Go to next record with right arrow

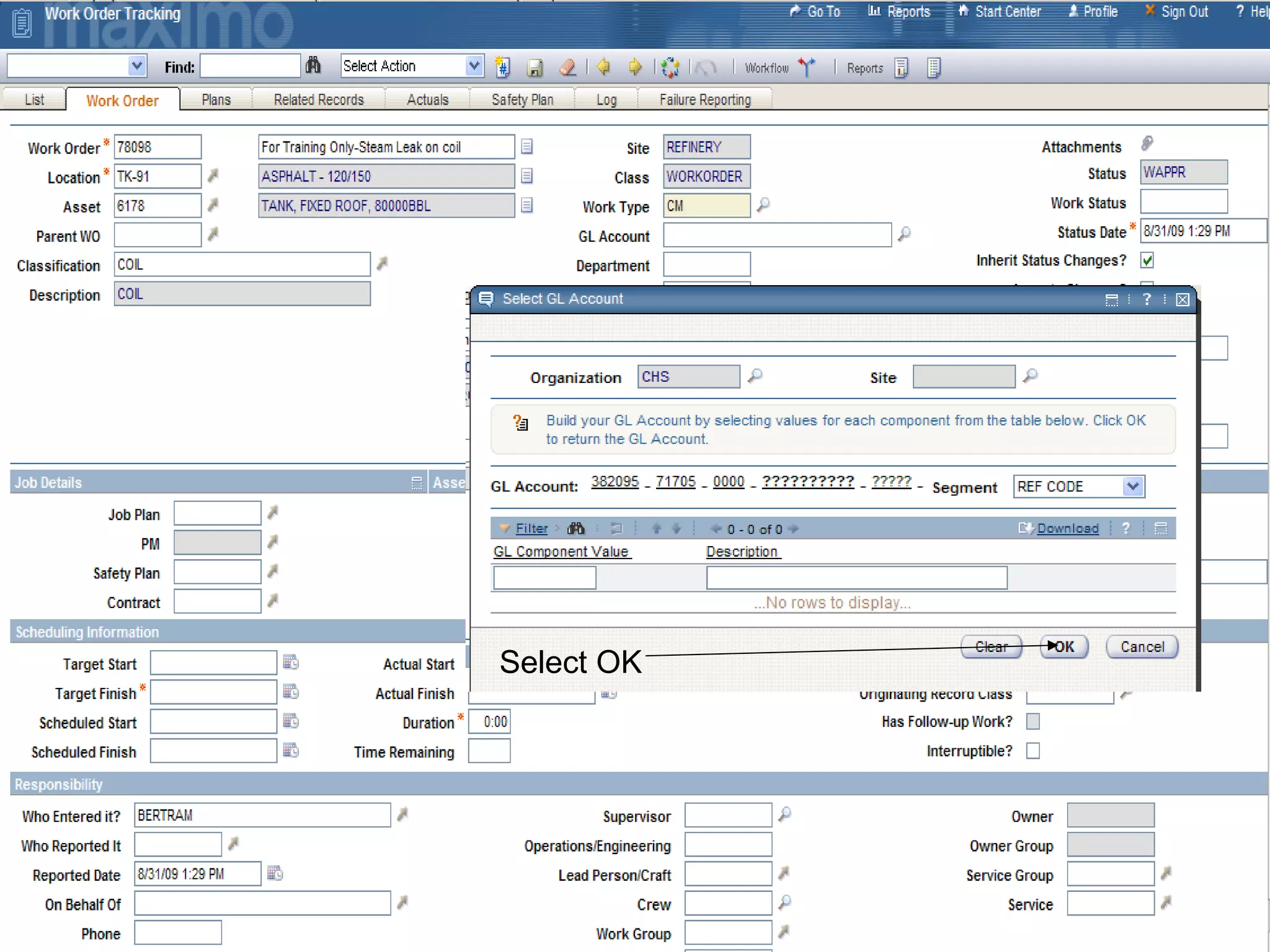click(635, 66)
